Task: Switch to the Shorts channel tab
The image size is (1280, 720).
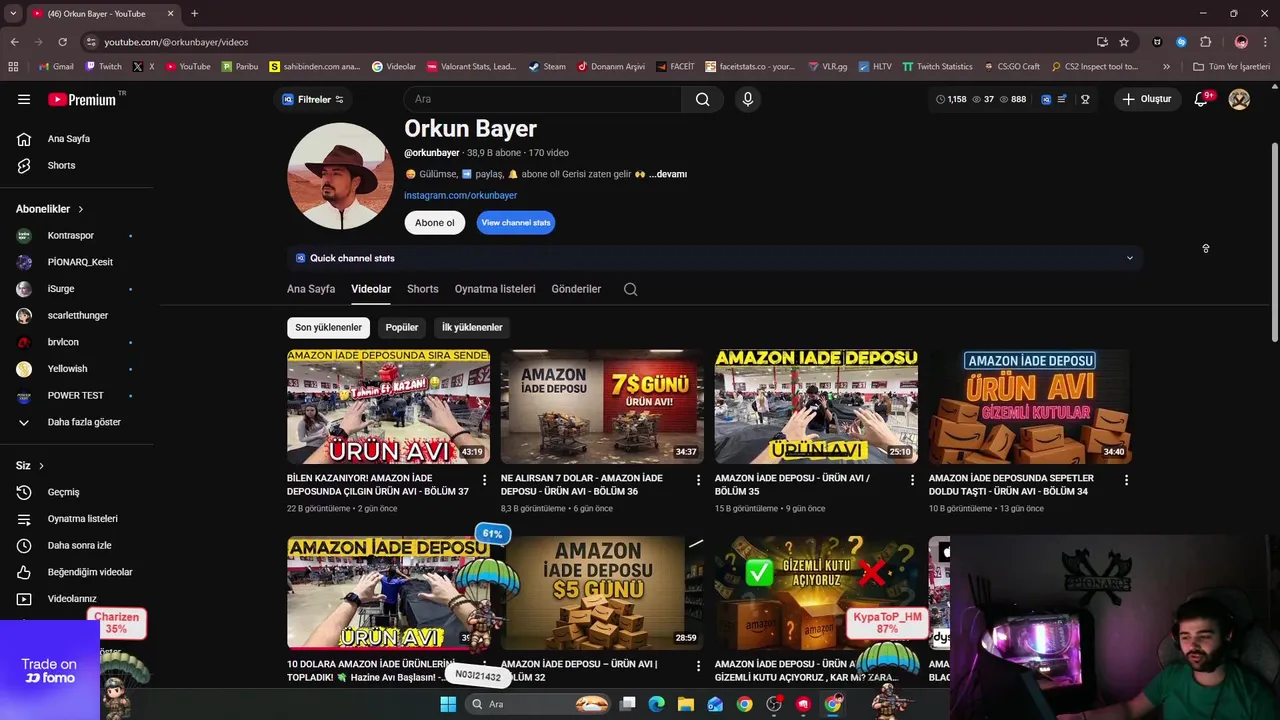Action: pyautogui.click(x=422, y=289)
